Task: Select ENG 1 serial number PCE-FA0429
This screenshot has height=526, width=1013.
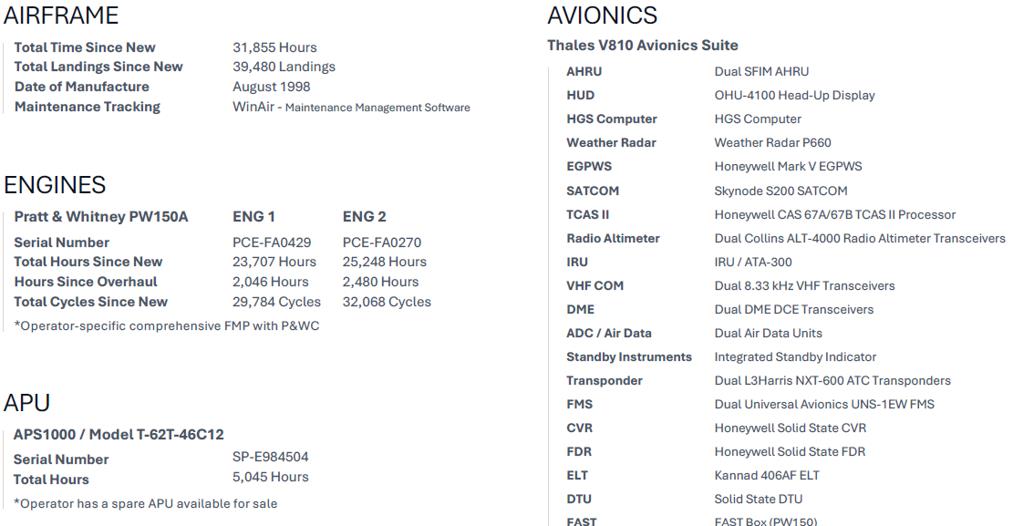Action: [x=271, y=243]
